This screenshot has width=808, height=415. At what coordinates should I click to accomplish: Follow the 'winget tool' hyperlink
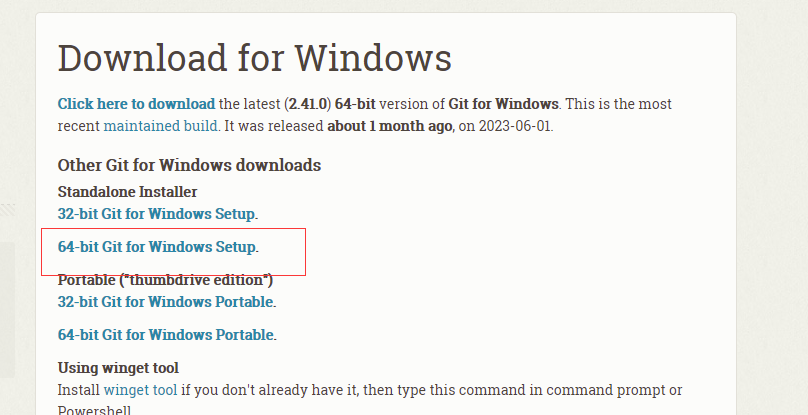coord(140,389)
